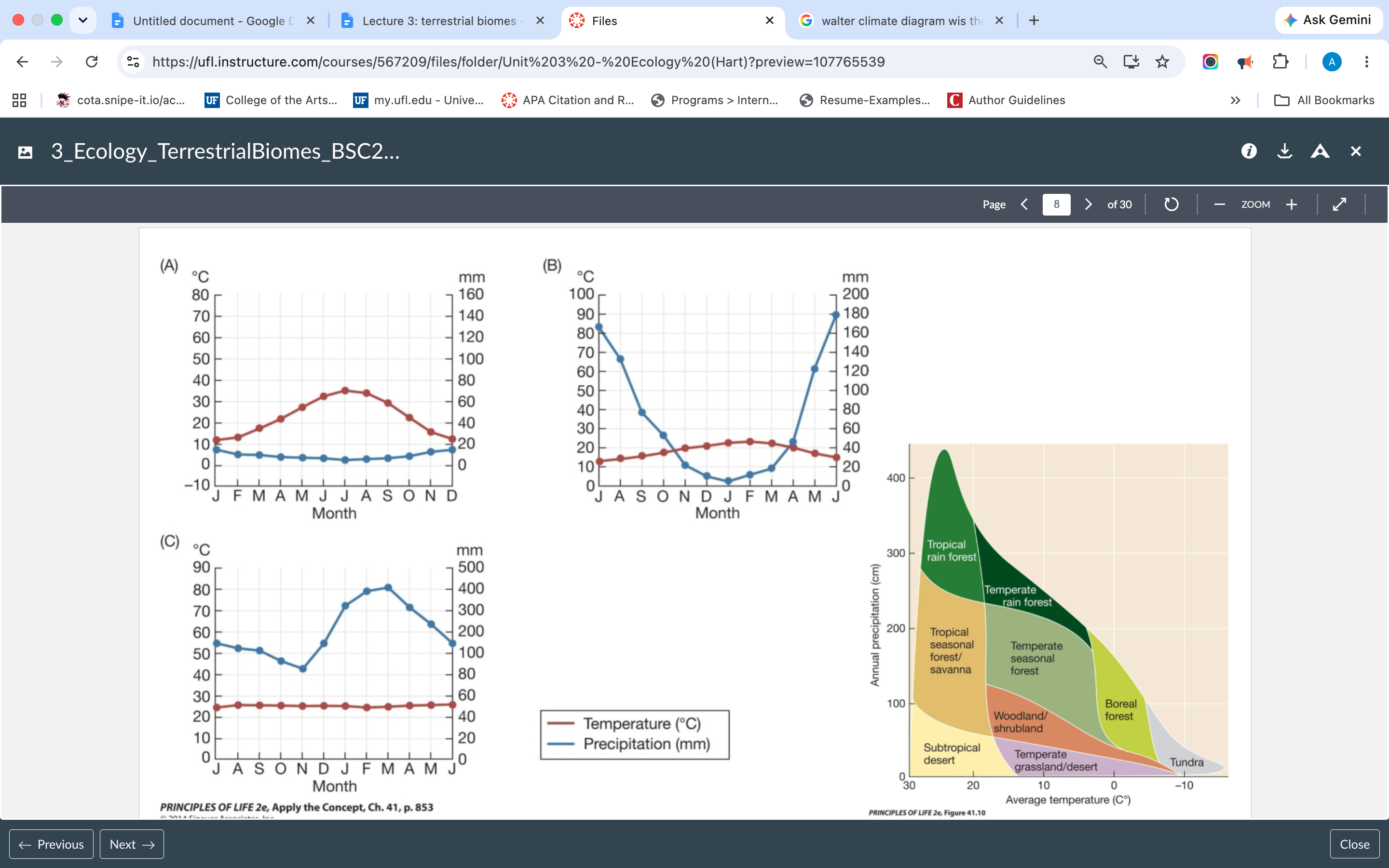Open Resume-Examples bookmark
Screen dimensions: 1389x868
[864, 100]
